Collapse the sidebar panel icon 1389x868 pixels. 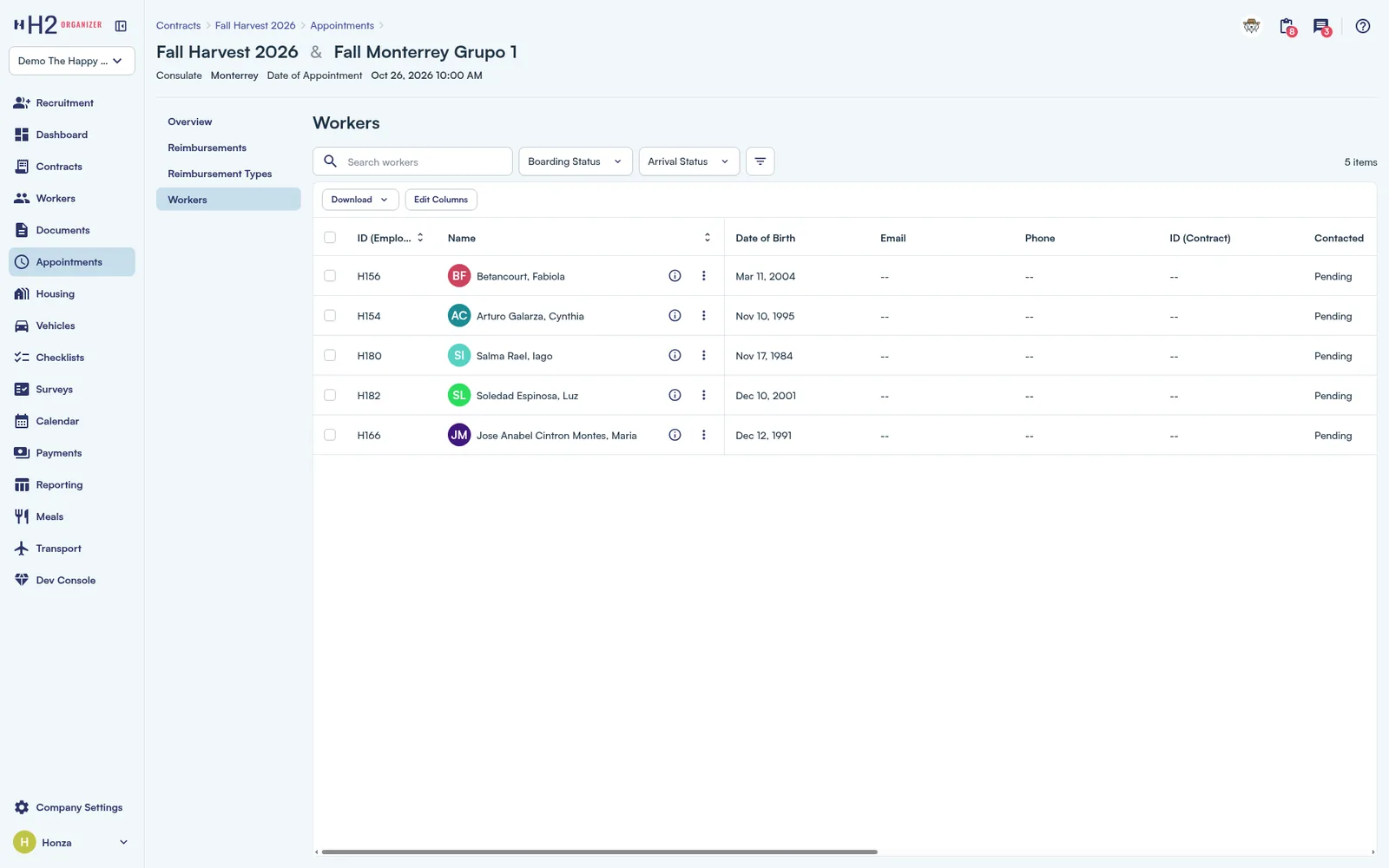pos(121,26)
